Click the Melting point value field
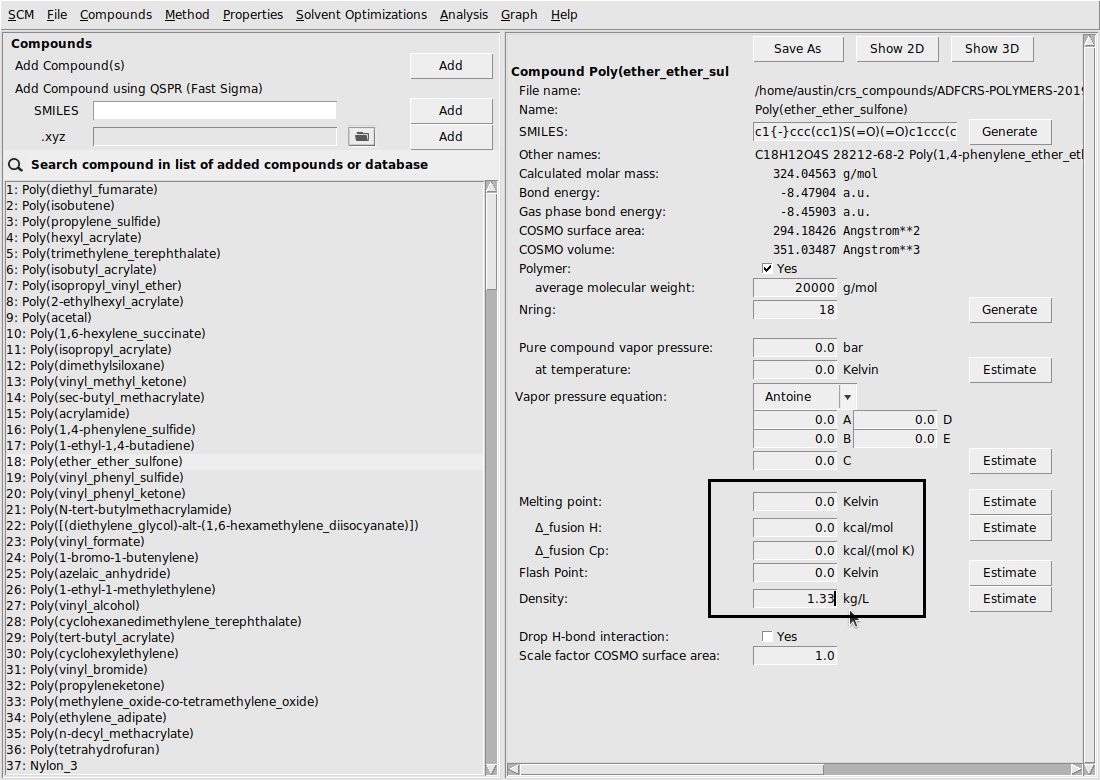 pyautogui.click(x=795, y=502)
